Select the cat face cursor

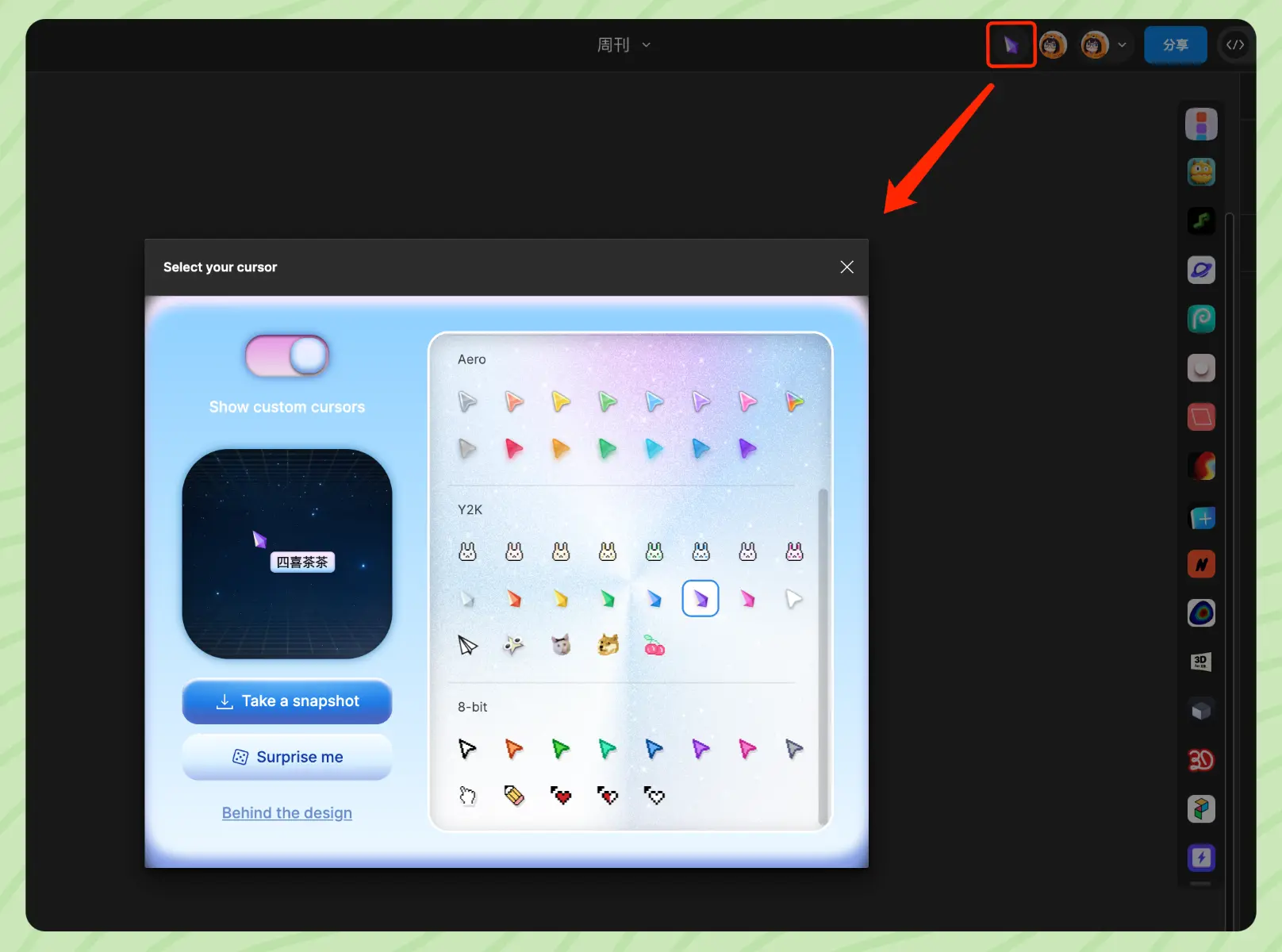(561, 645)
